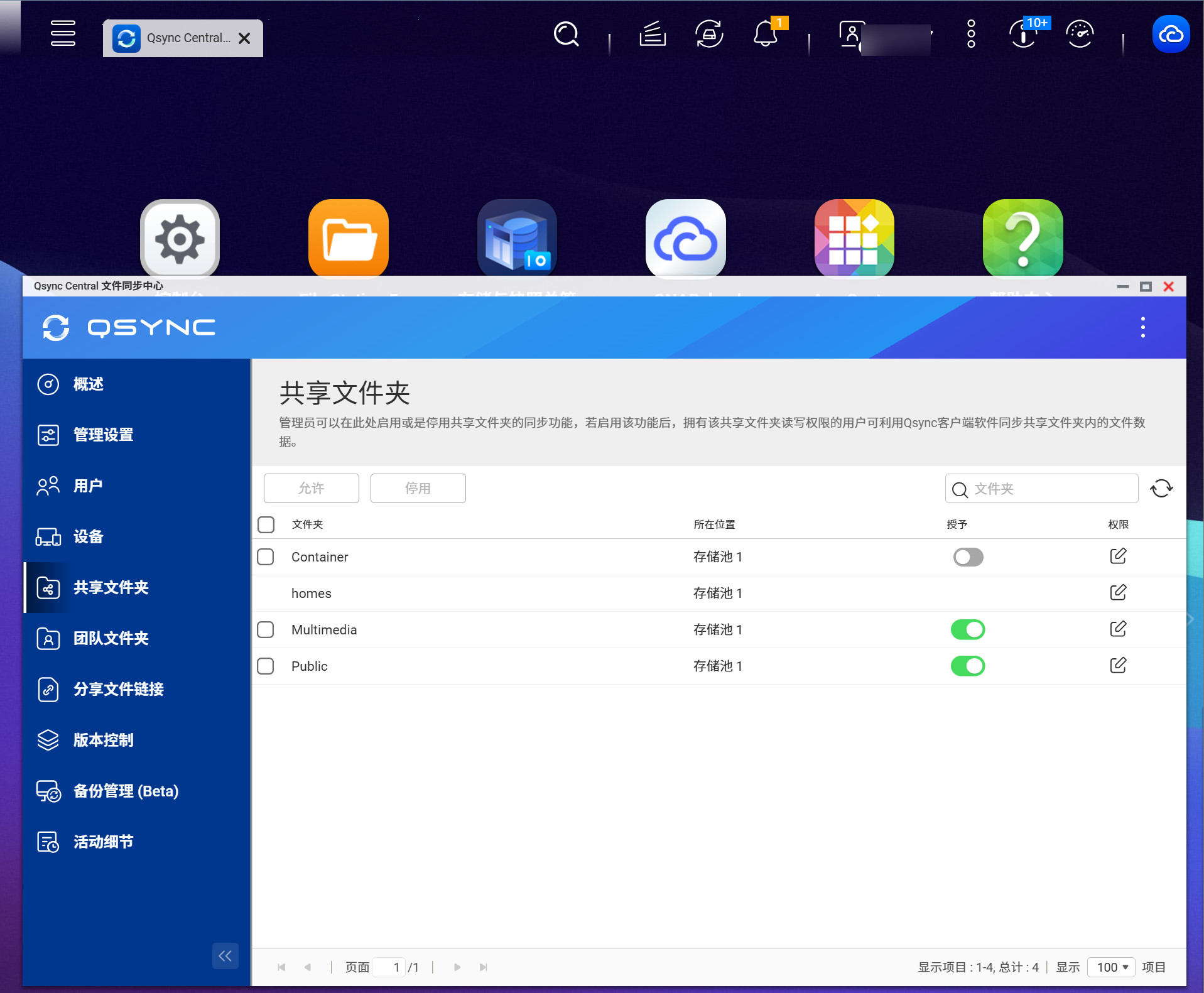Edit permissions for homes folder
This screenshot has width=1204, height=993.
[x=1118, y=592]
